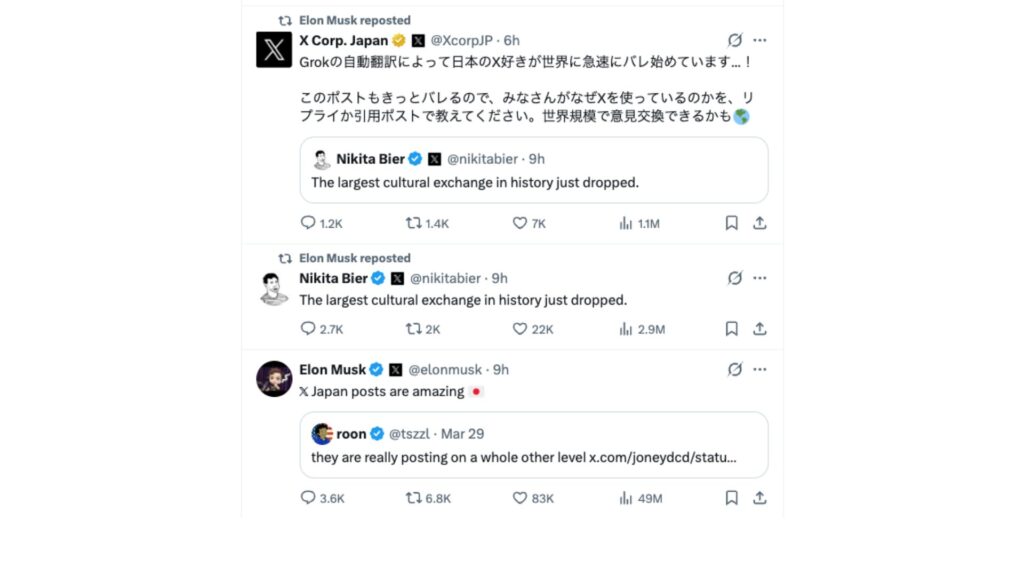Click the view count icon showing 49M
Screen dimensions: 1024x576
(625, 498)
